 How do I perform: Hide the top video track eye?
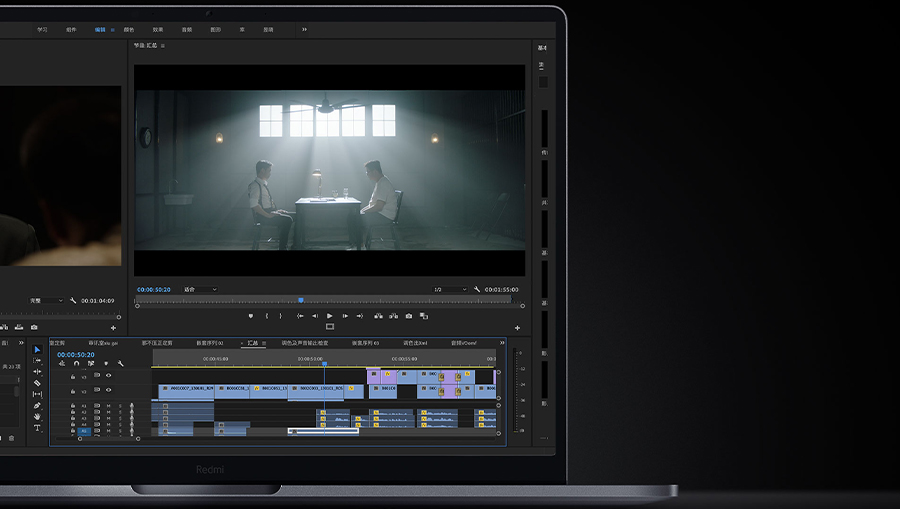108,375
